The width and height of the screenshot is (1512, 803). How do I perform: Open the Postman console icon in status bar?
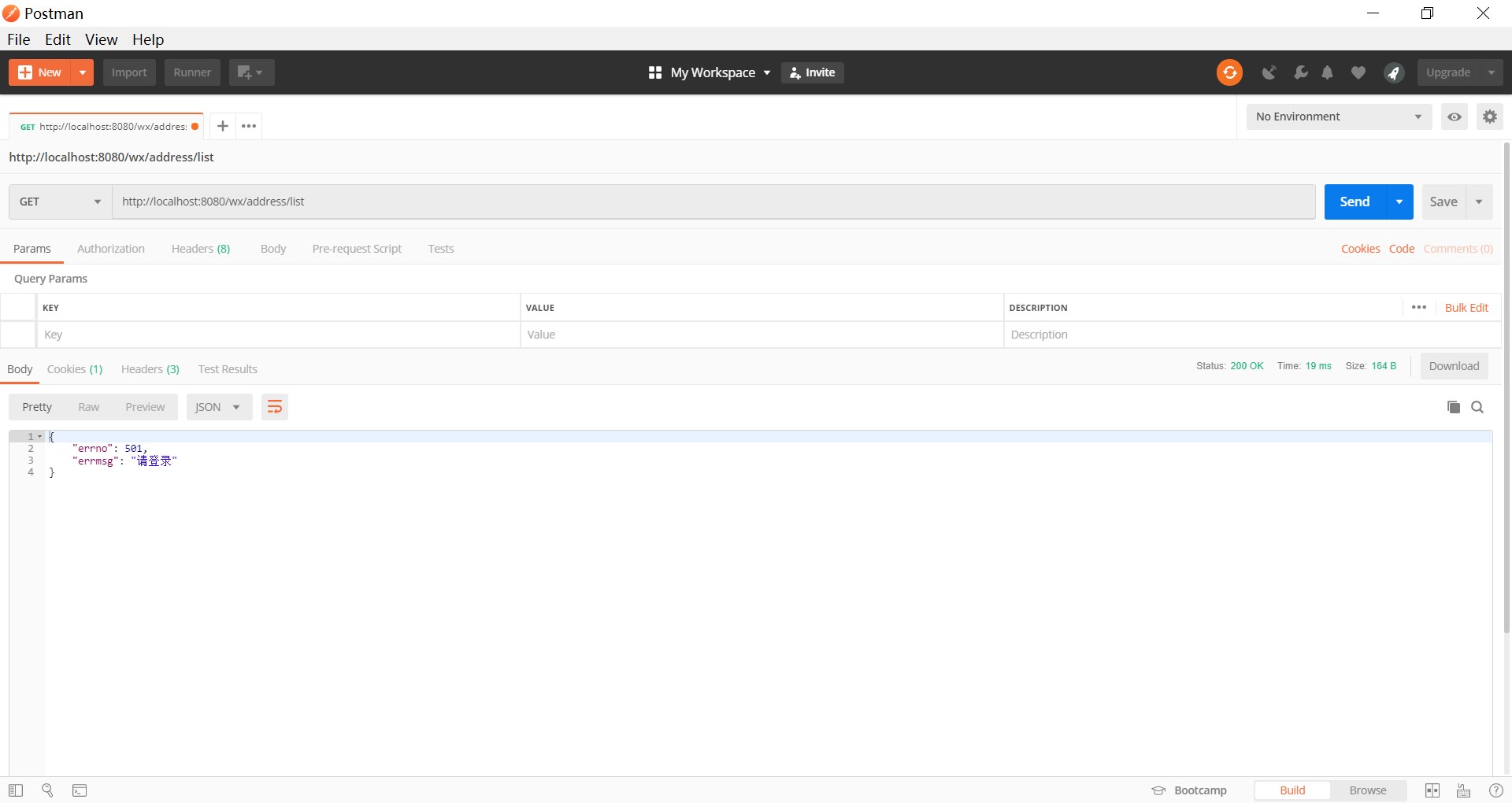point(80,790)
